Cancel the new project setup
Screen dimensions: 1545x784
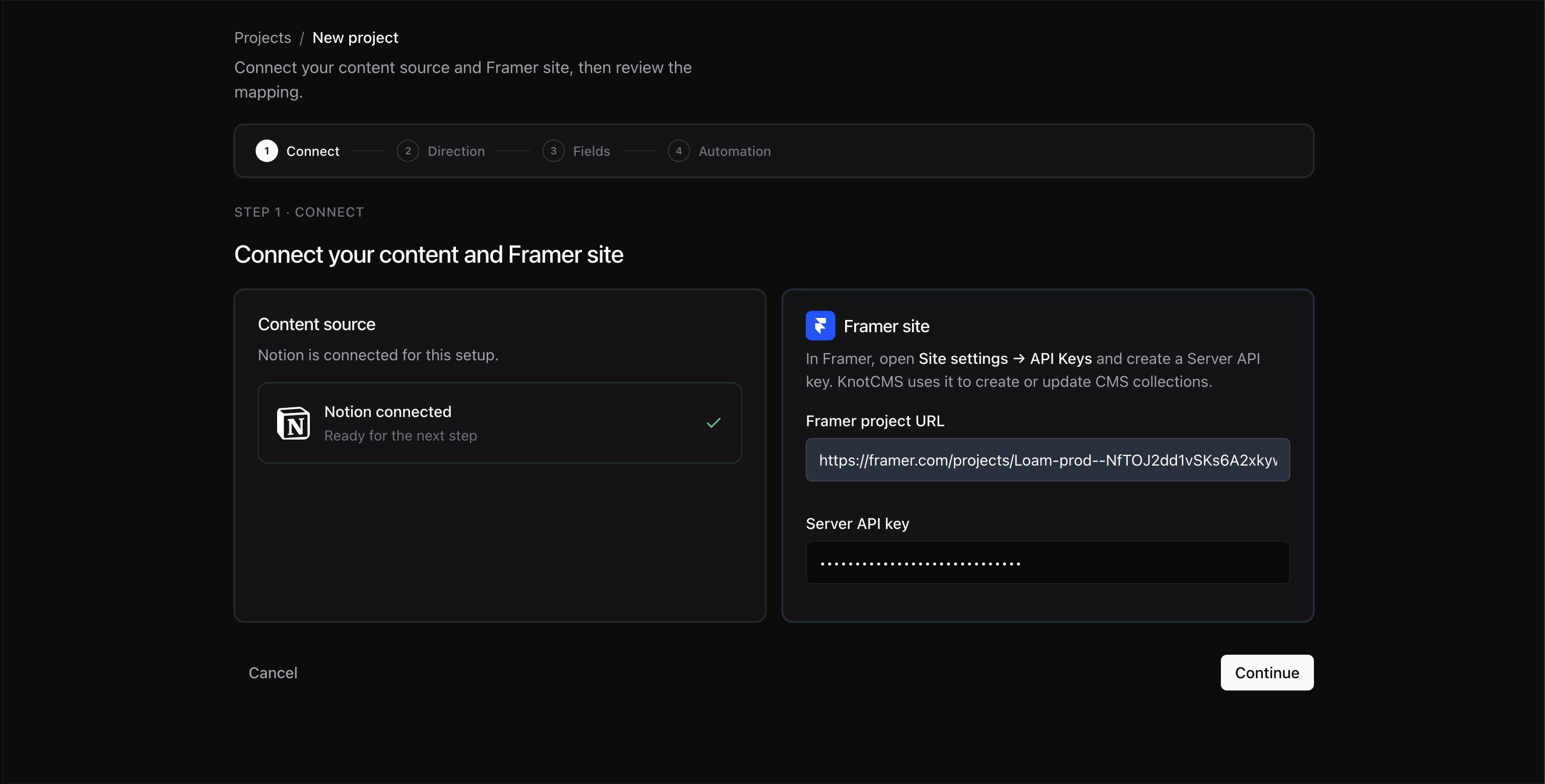[x=273, y=673]
